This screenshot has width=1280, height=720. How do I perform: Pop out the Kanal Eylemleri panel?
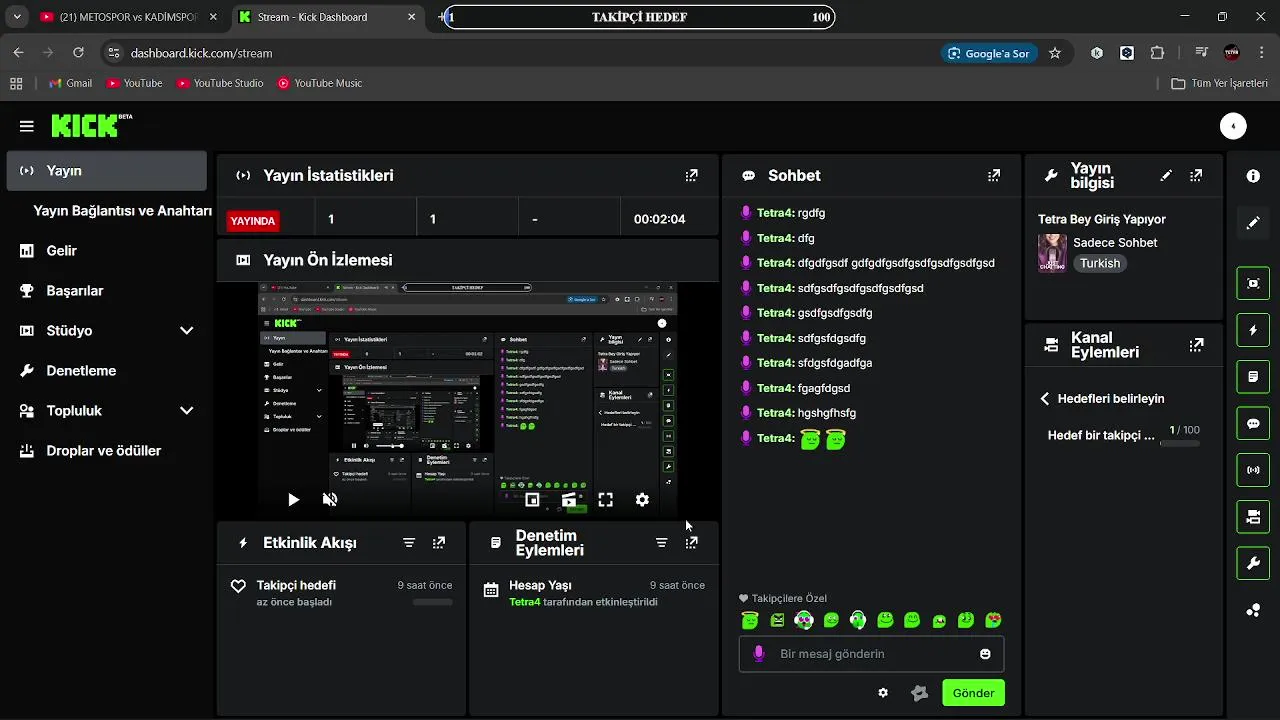(1196, 345)
